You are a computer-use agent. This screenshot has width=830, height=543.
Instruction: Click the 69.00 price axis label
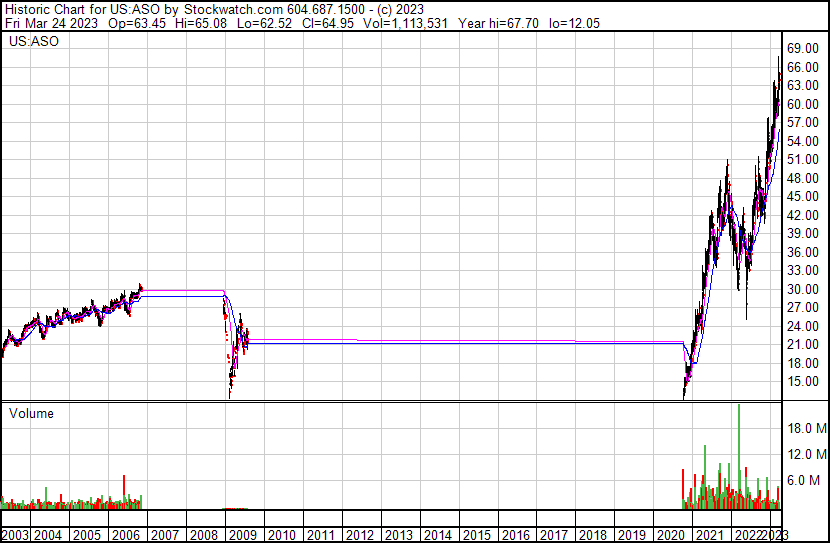[x=801, y=48]
